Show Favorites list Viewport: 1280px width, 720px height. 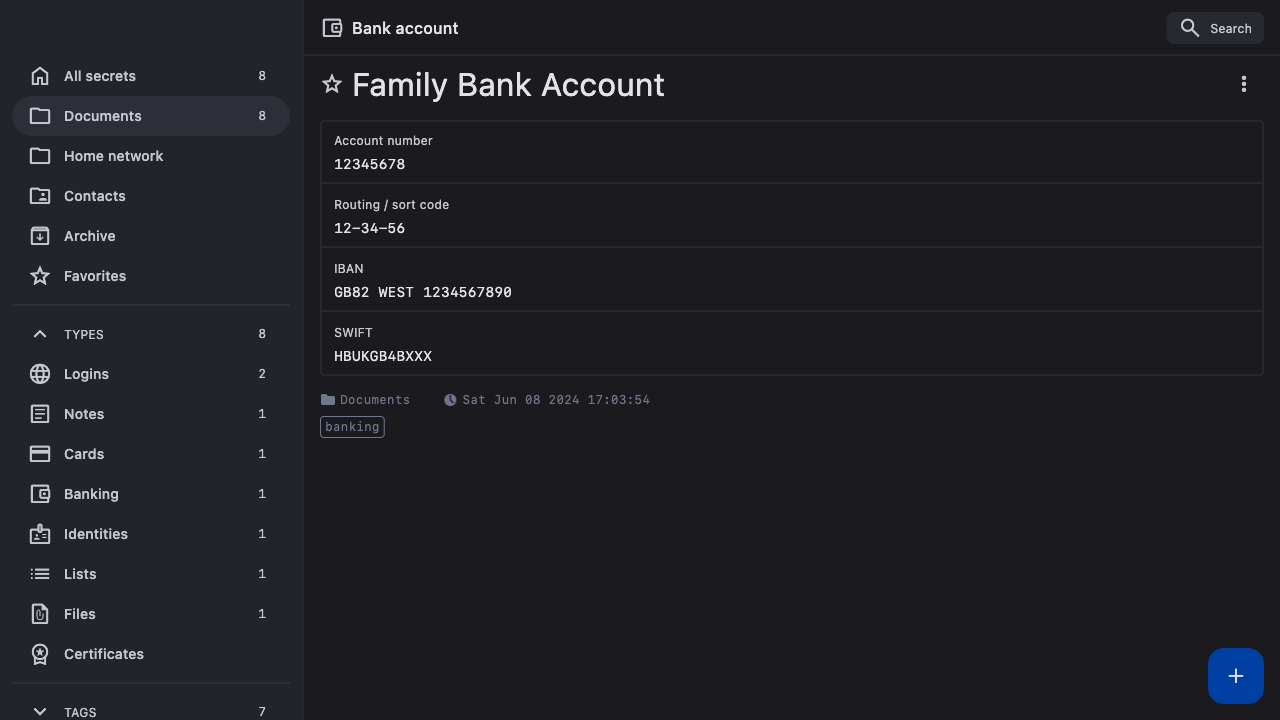click(x=95, y=276)
